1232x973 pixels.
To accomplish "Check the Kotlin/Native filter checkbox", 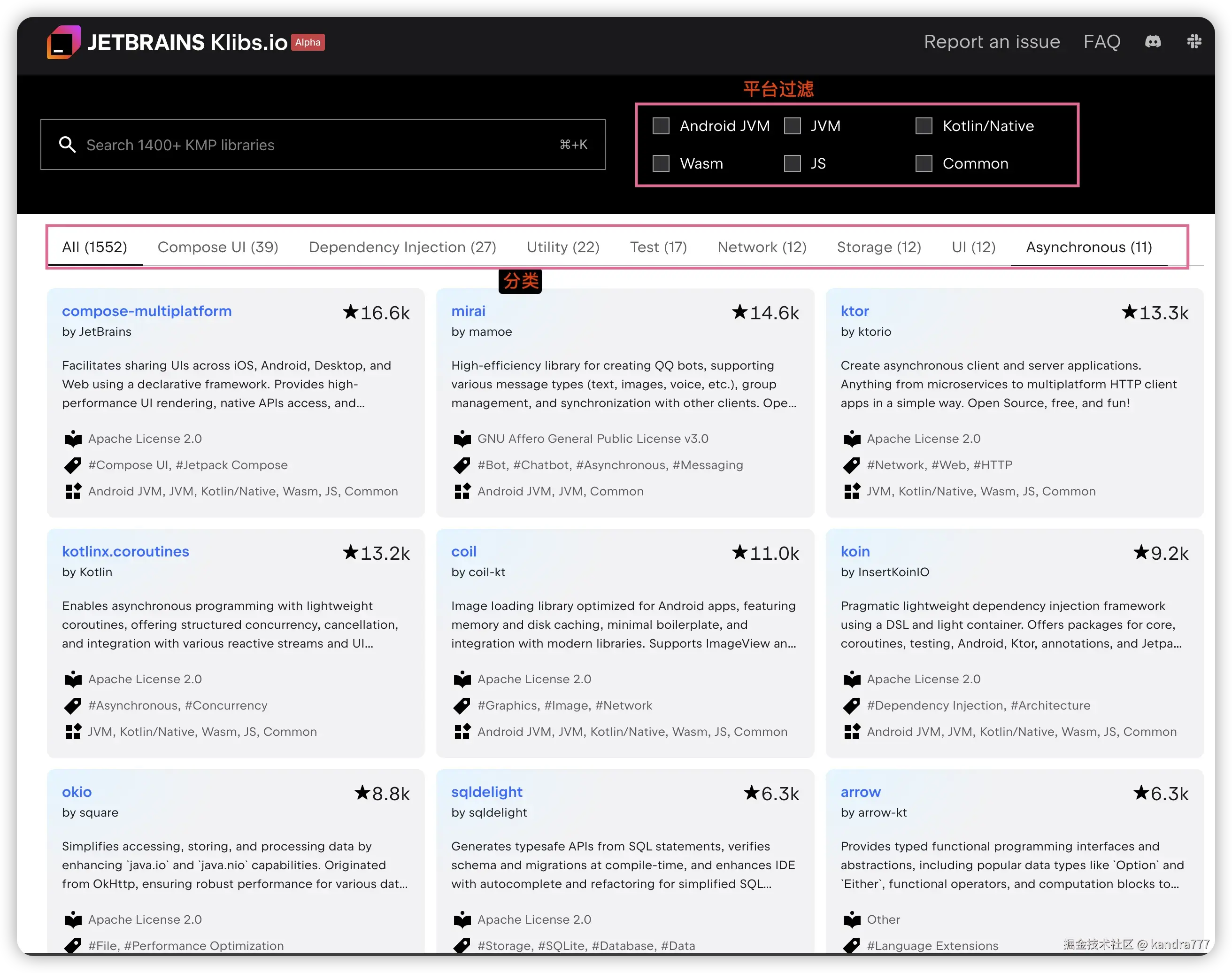I will (923, 126).
